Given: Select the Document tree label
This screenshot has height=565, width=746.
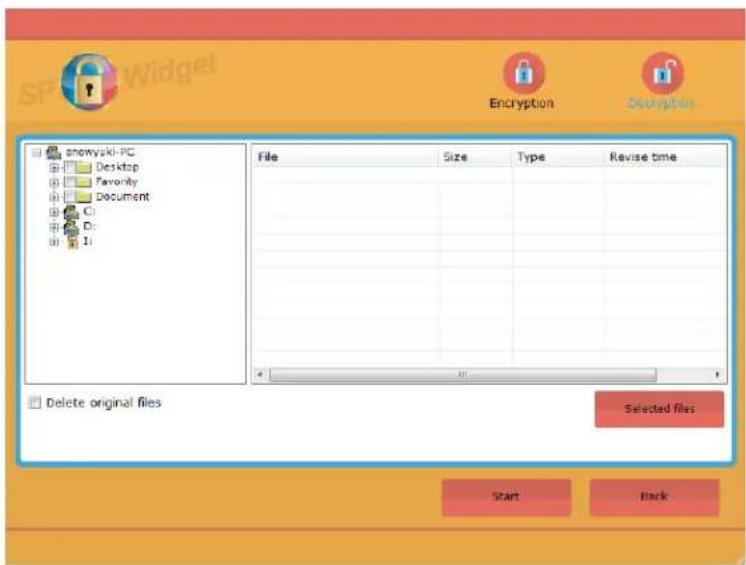Looking at the screenshot, I should pos(122,196).
